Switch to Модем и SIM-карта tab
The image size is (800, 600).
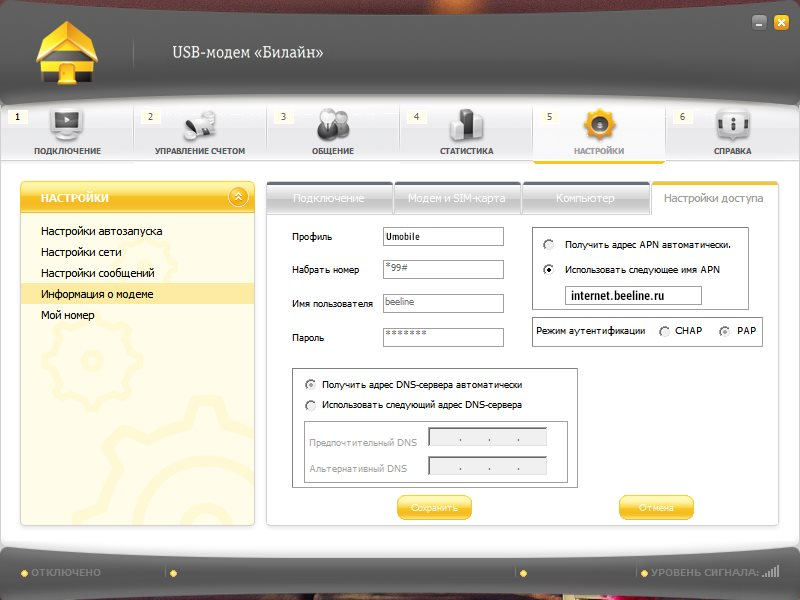(456, 198)
